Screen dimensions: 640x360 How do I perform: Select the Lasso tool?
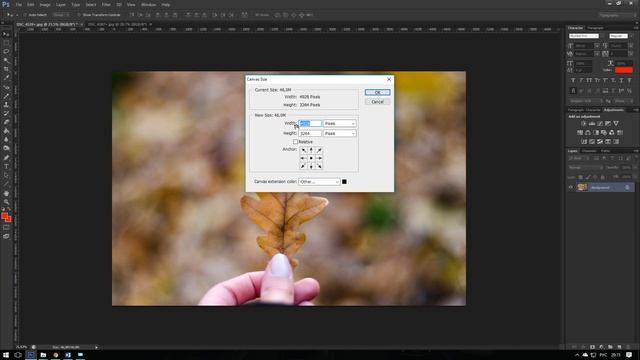pos(6,51)
